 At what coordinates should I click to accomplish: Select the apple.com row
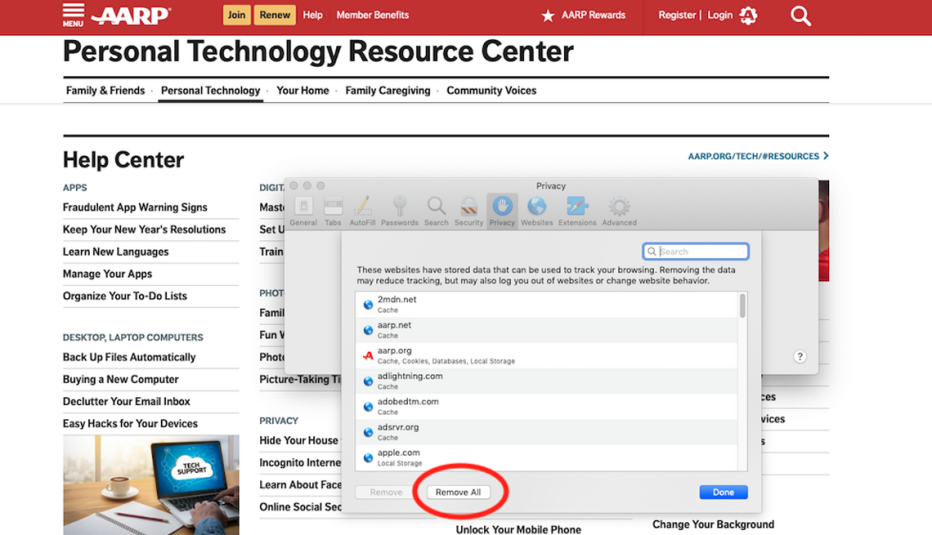coord(547,458)
